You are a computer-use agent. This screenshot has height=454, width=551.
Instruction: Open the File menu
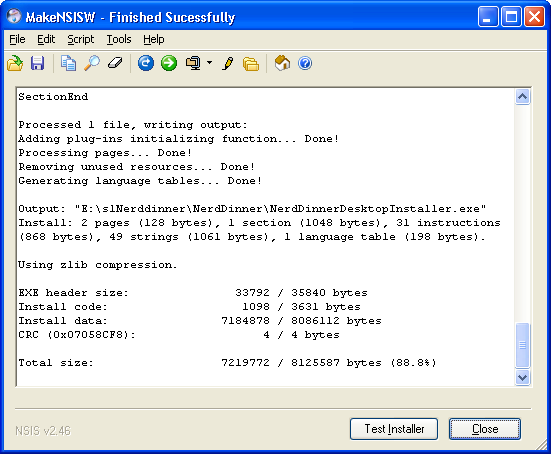[17, 39]
